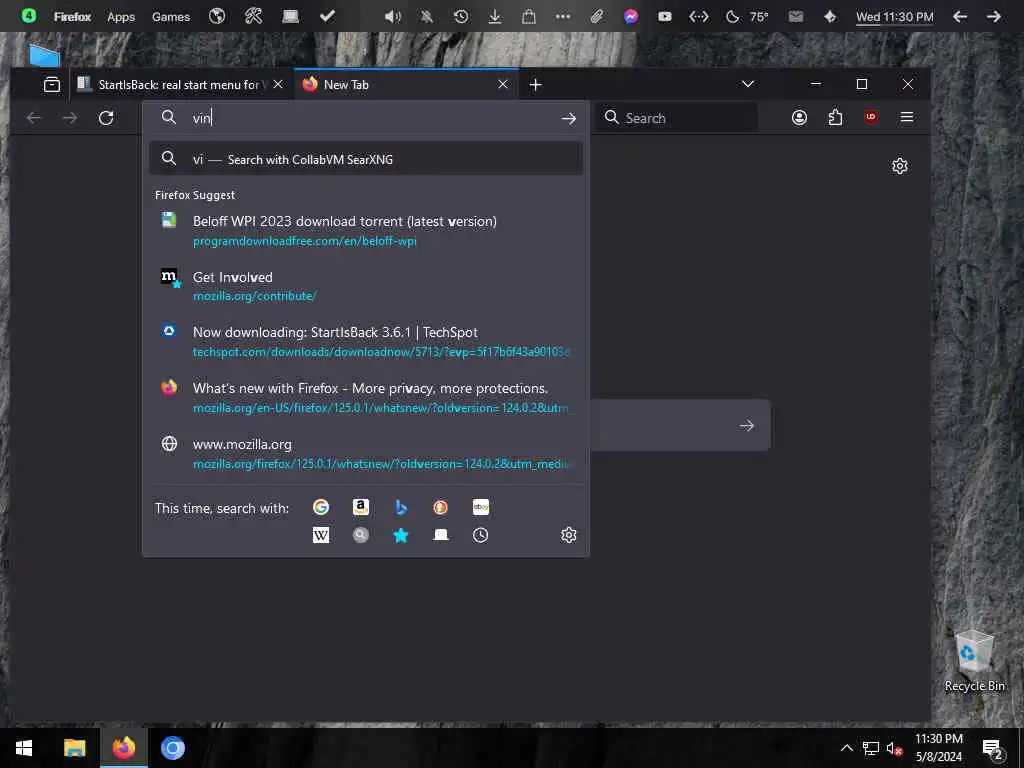Click the mail envelope icon in top bar

point(795,16)
